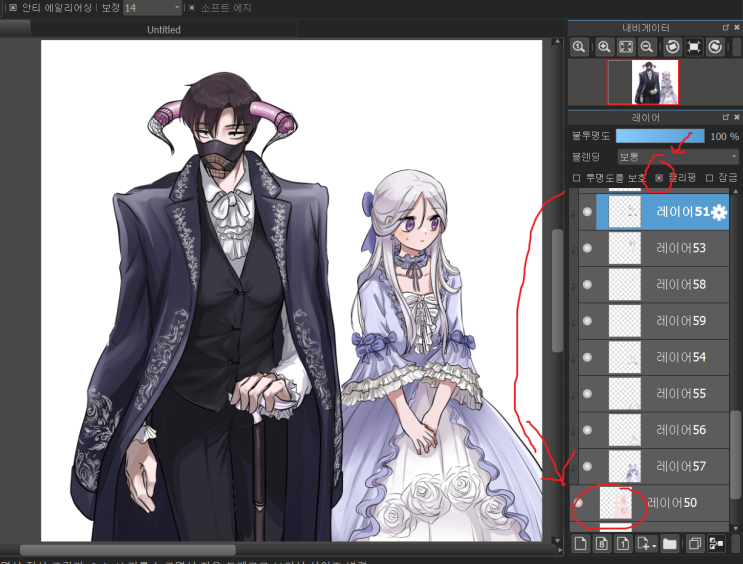Viewport: 743px width, 564px height.
Task: Undock the 내비게이터 panel
Action: click(x=725, y=27)
